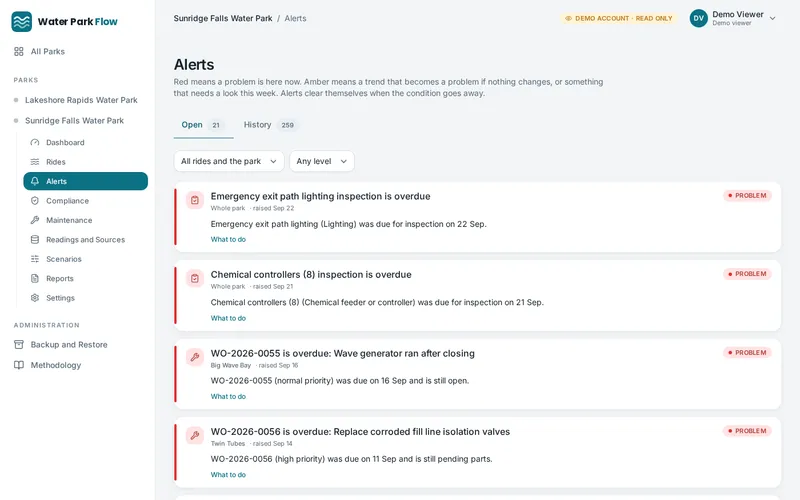
Task: Click What to do under WO-2026-0055 alert
Action: 228,396
